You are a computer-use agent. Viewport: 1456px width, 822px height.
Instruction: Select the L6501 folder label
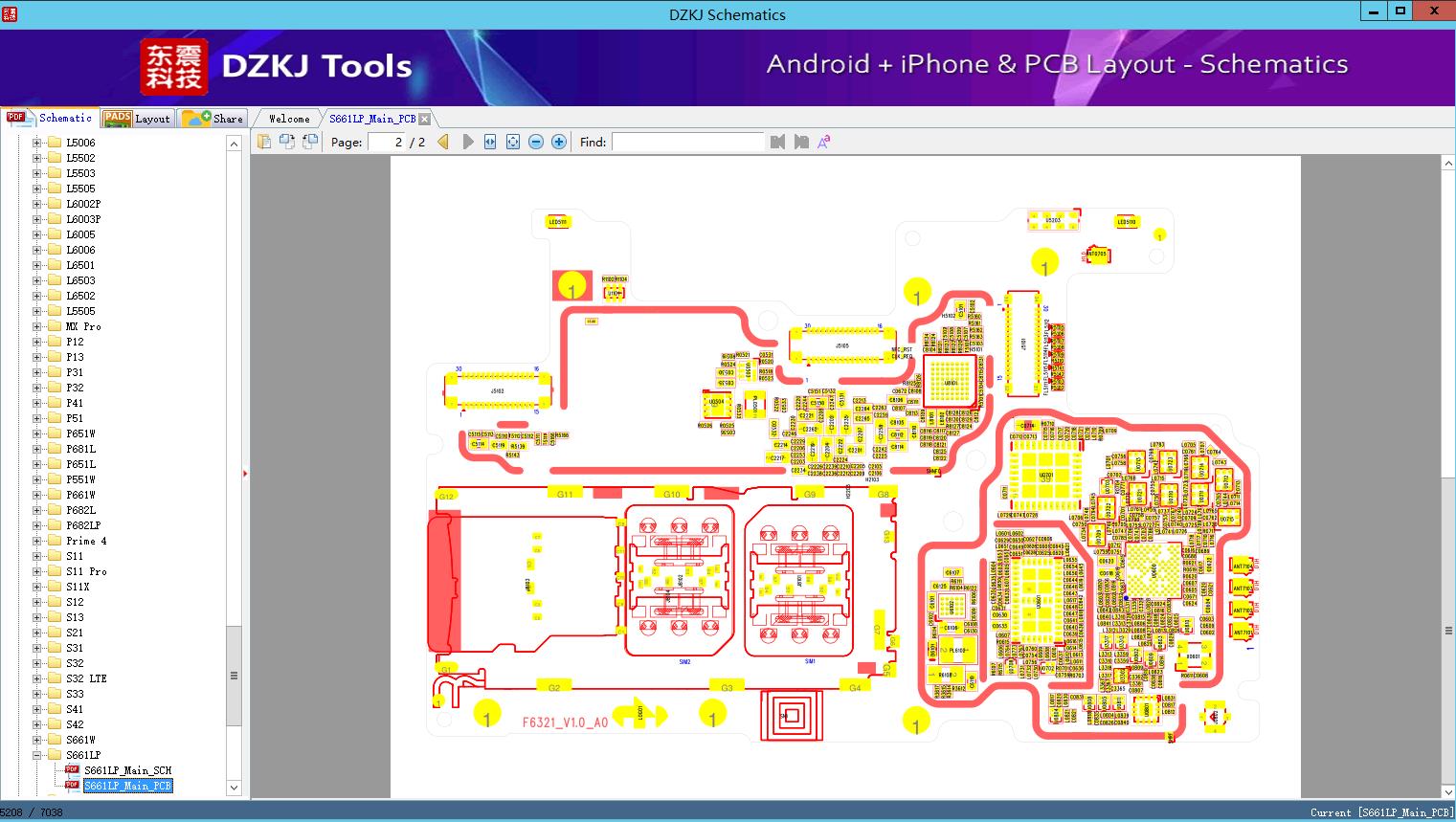tap(80, 265)
